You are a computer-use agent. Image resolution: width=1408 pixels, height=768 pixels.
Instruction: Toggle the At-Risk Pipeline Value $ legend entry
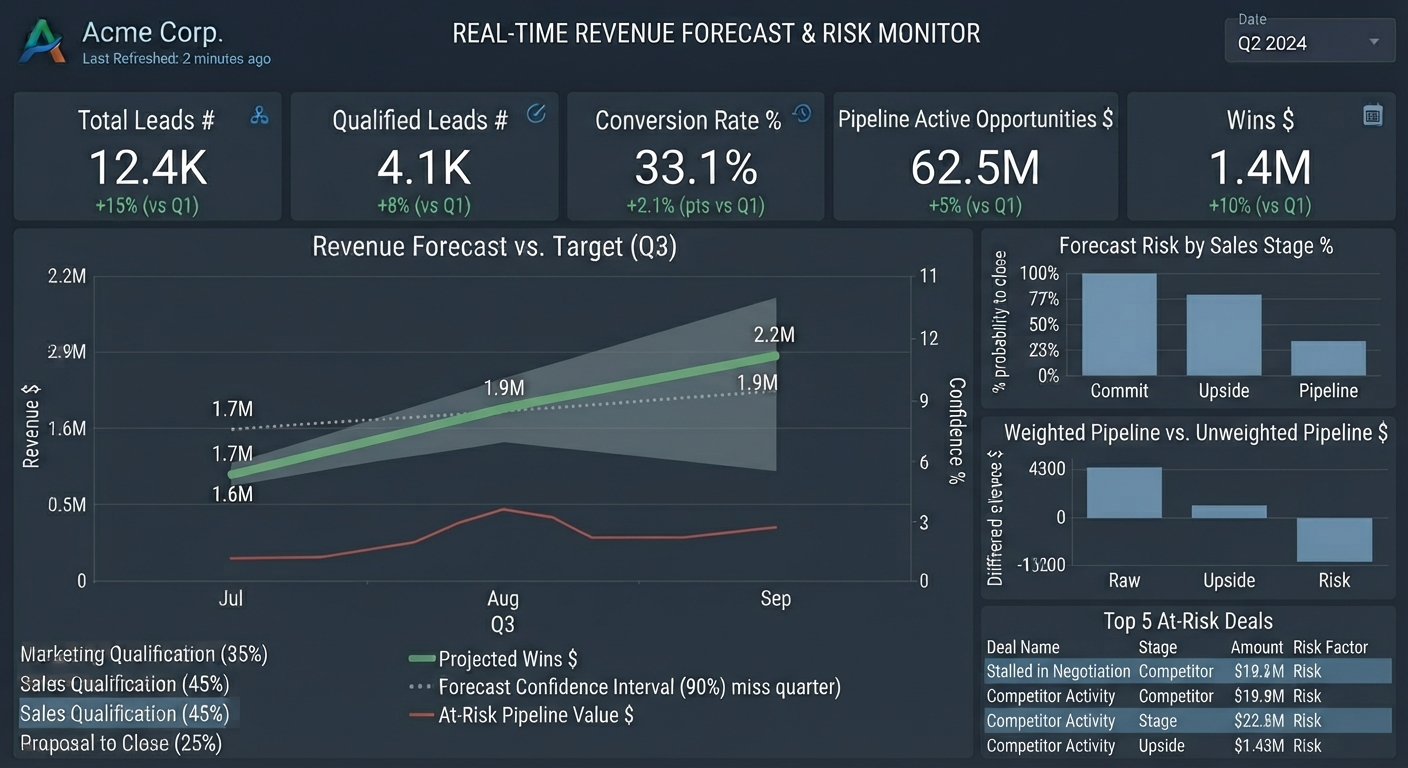pyautogui.click(x=521, y=715)
